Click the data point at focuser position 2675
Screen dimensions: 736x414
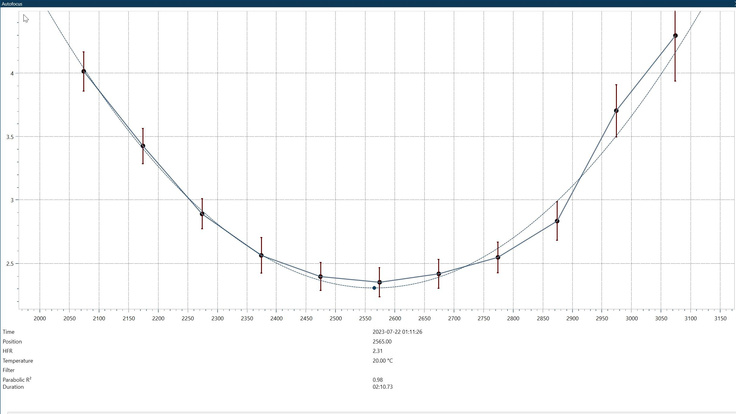click(x=438, y=274)
